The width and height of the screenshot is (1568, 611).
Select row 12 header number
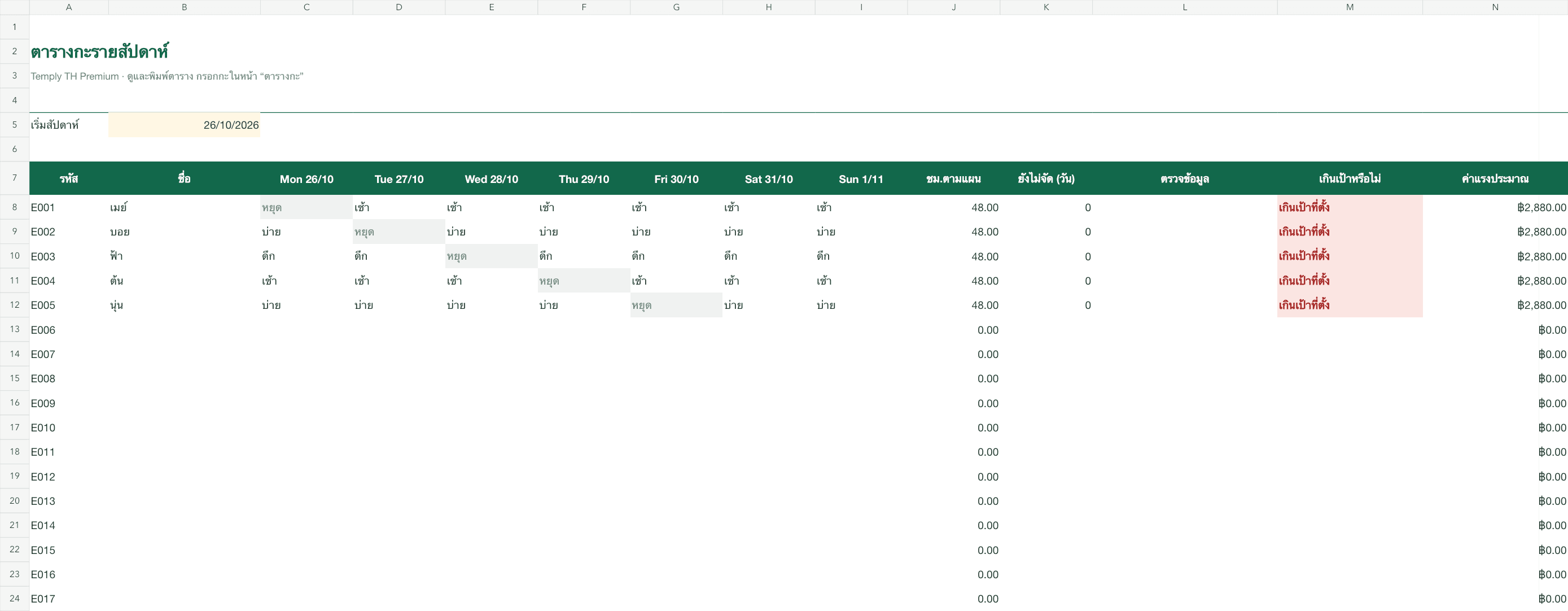click(15, 304)
